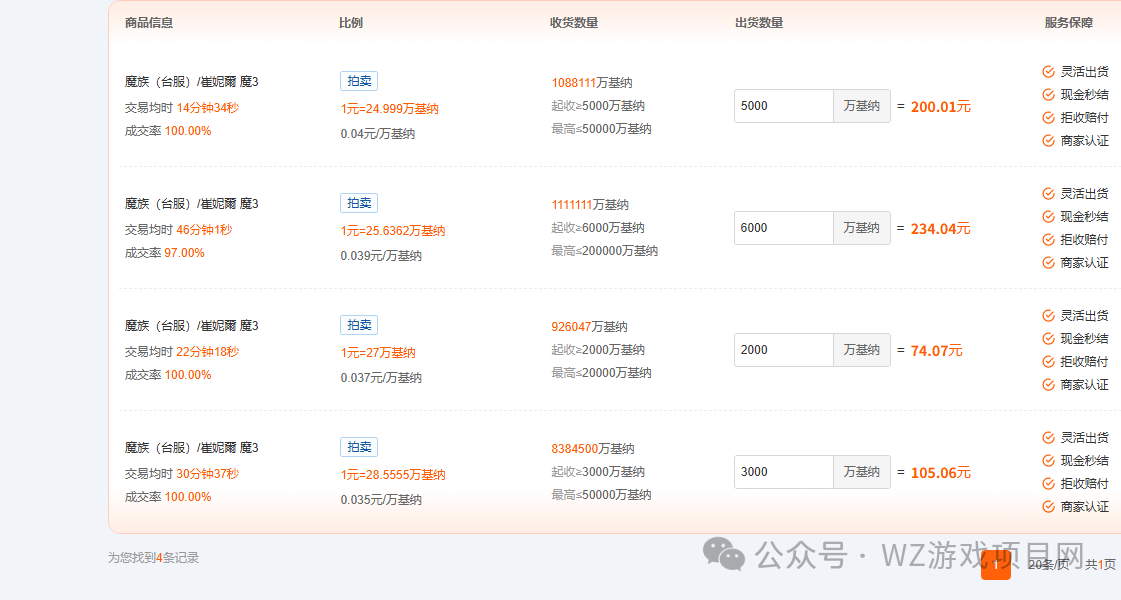Click the 商家认证 icon on the fourth listing
Screen dimensions: 1121x600
1048,507
